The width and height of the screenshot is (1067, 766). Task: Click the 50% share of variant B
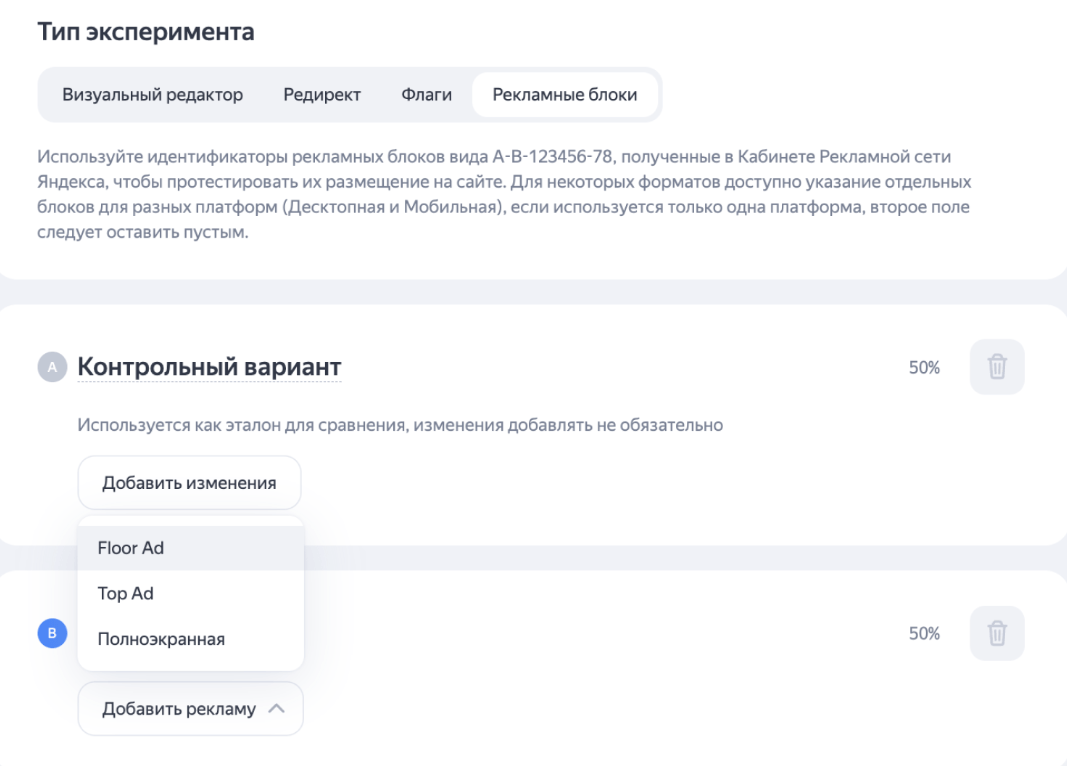pyautogui.click(x=924, y=634)
